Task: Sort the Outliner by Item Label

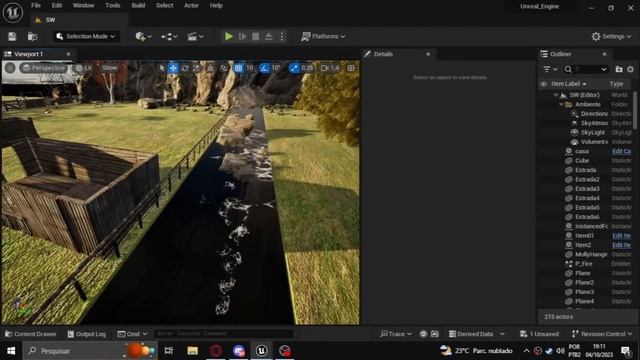Action: 566,84
